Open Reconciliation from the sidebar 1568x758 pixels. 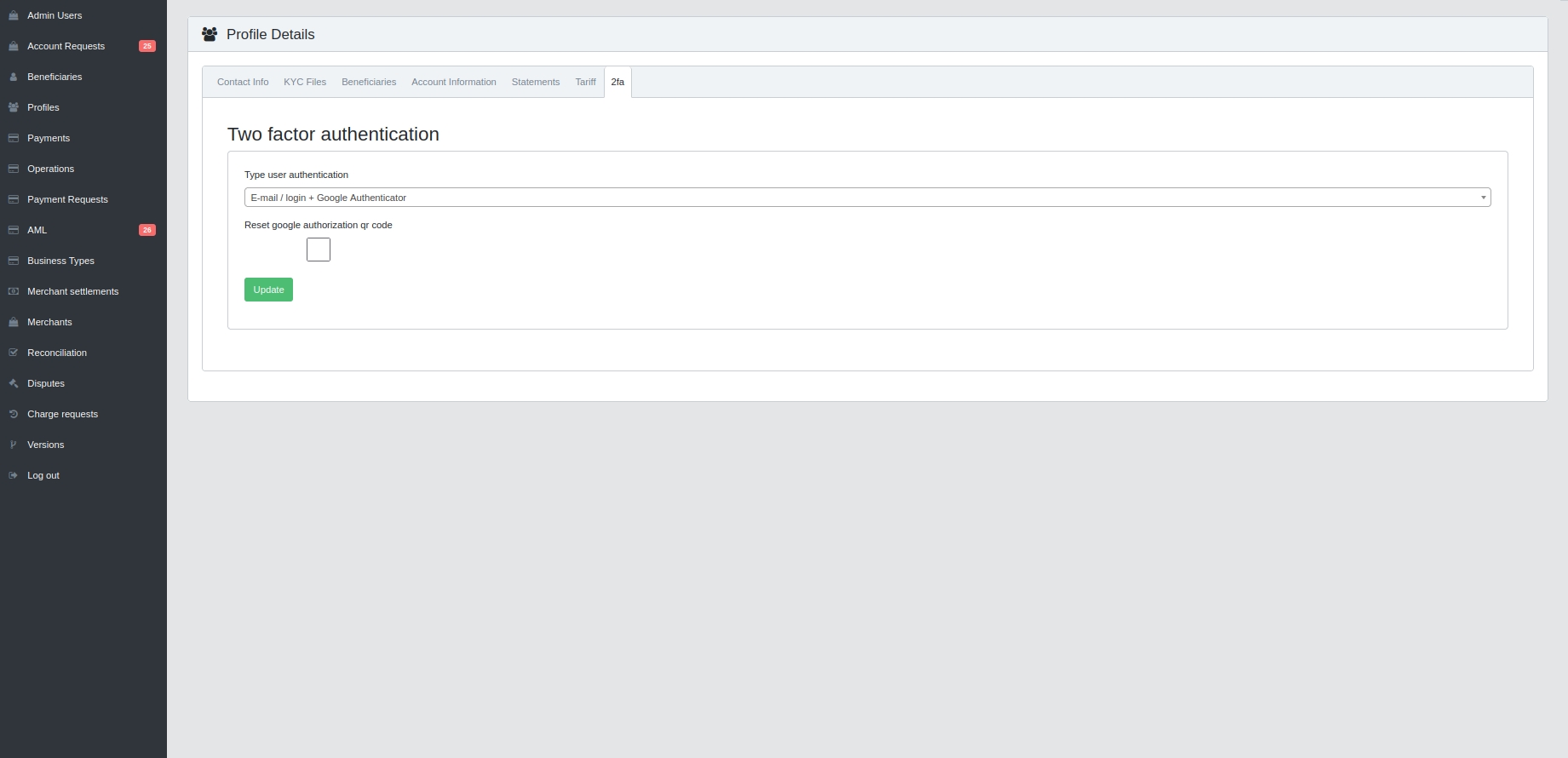click(x=57, y=353)
